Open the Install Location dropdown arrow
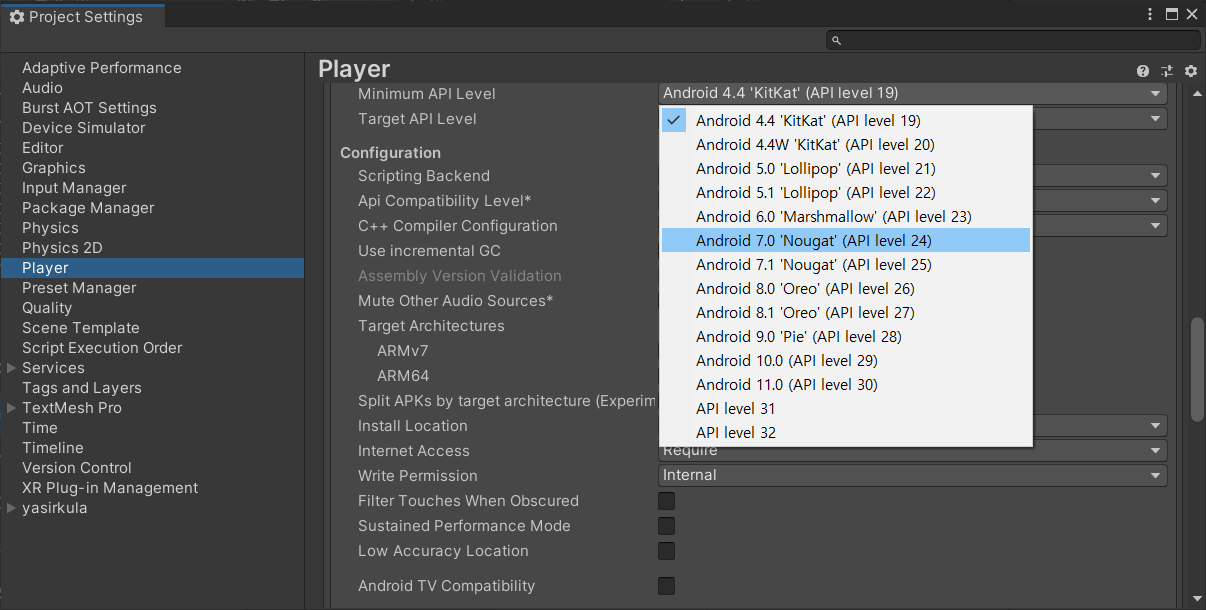The image size is (1206, 610). (x=1156, y=426)
